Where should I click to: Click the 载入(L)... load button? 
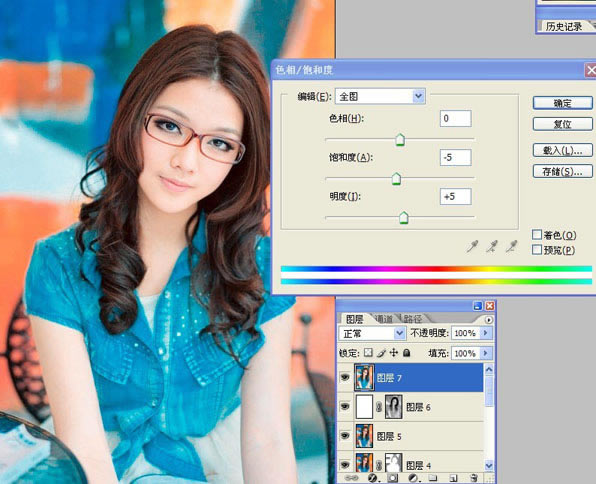click(563, 150)
